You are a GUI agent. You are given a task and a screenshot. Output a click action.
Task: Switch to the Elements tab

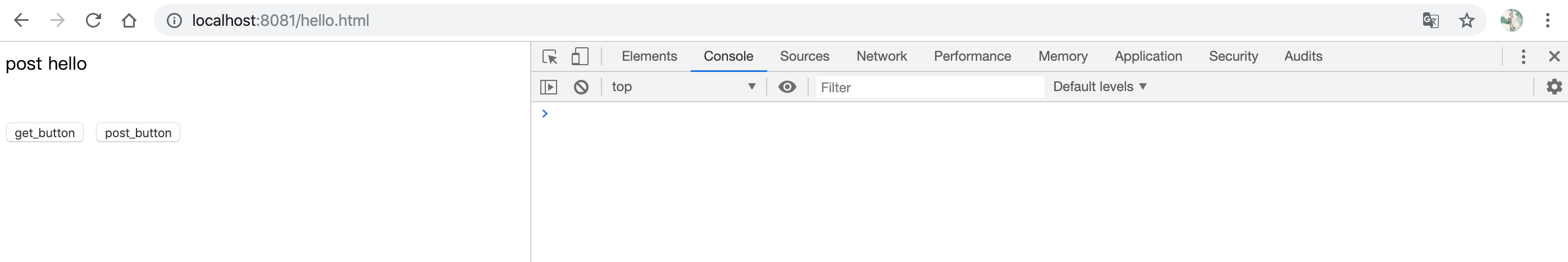tap(649, 57)
